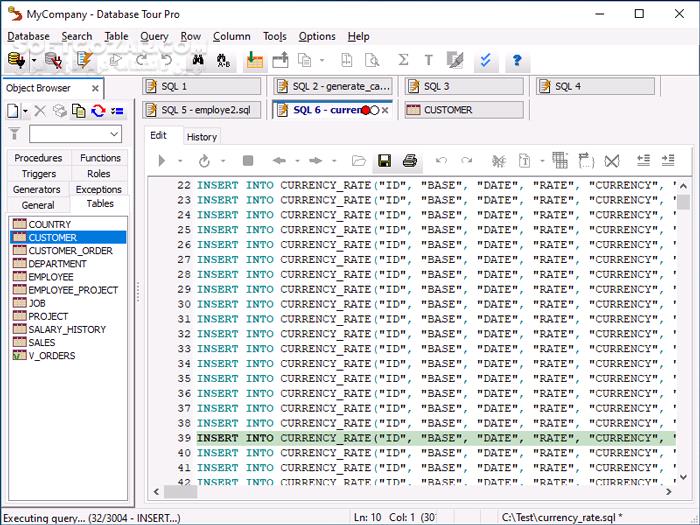This screenshot has width=700, height=525.
Task: Click the import data green arrow icon
Action: [x=255, y=60]
